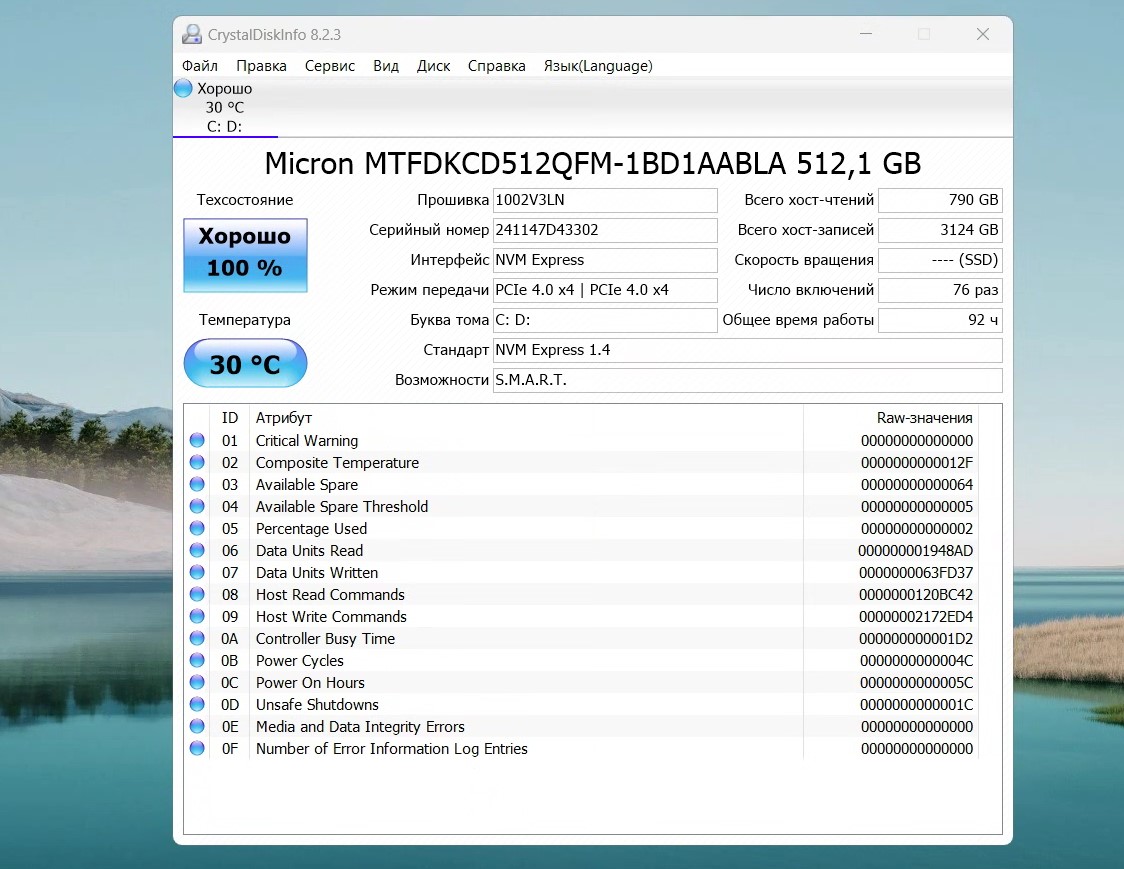Click the blue status dot beside Critical Warning
This screenshot has height=869, width=1124.
tap(196, 440)
